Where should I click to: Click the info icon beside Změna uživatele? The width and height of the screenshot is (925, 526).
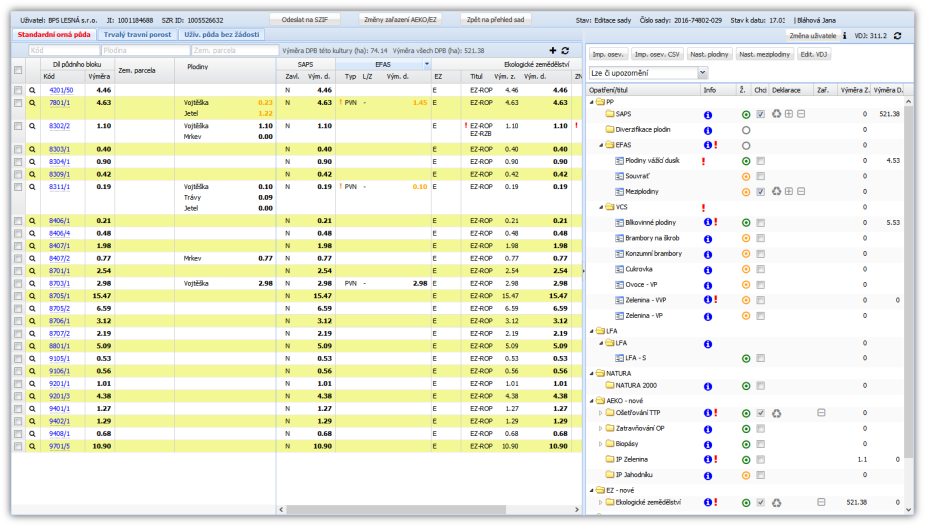pos(845,36)
